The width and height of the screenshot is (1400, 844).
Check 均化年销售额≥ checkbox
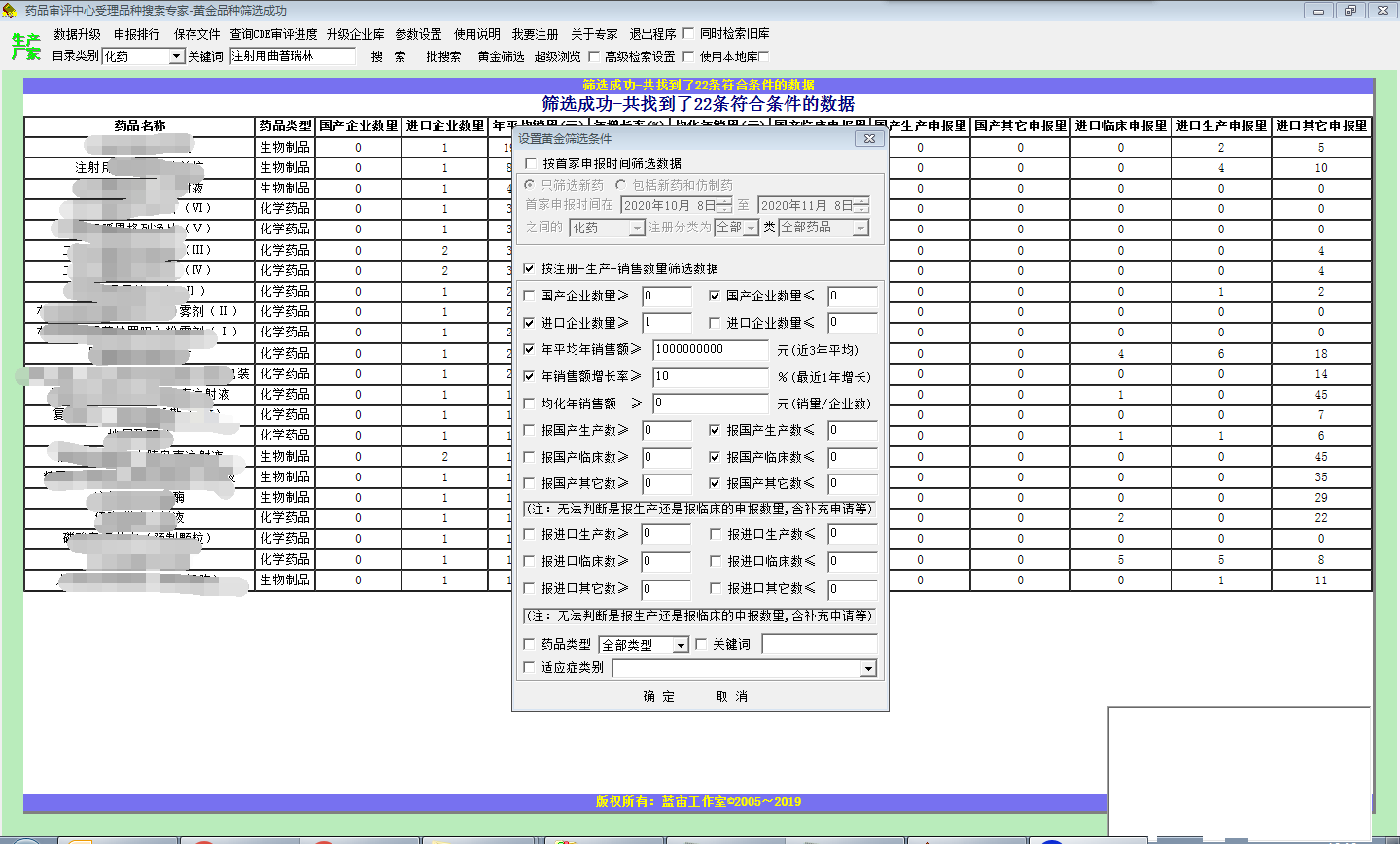coord(530,404)
